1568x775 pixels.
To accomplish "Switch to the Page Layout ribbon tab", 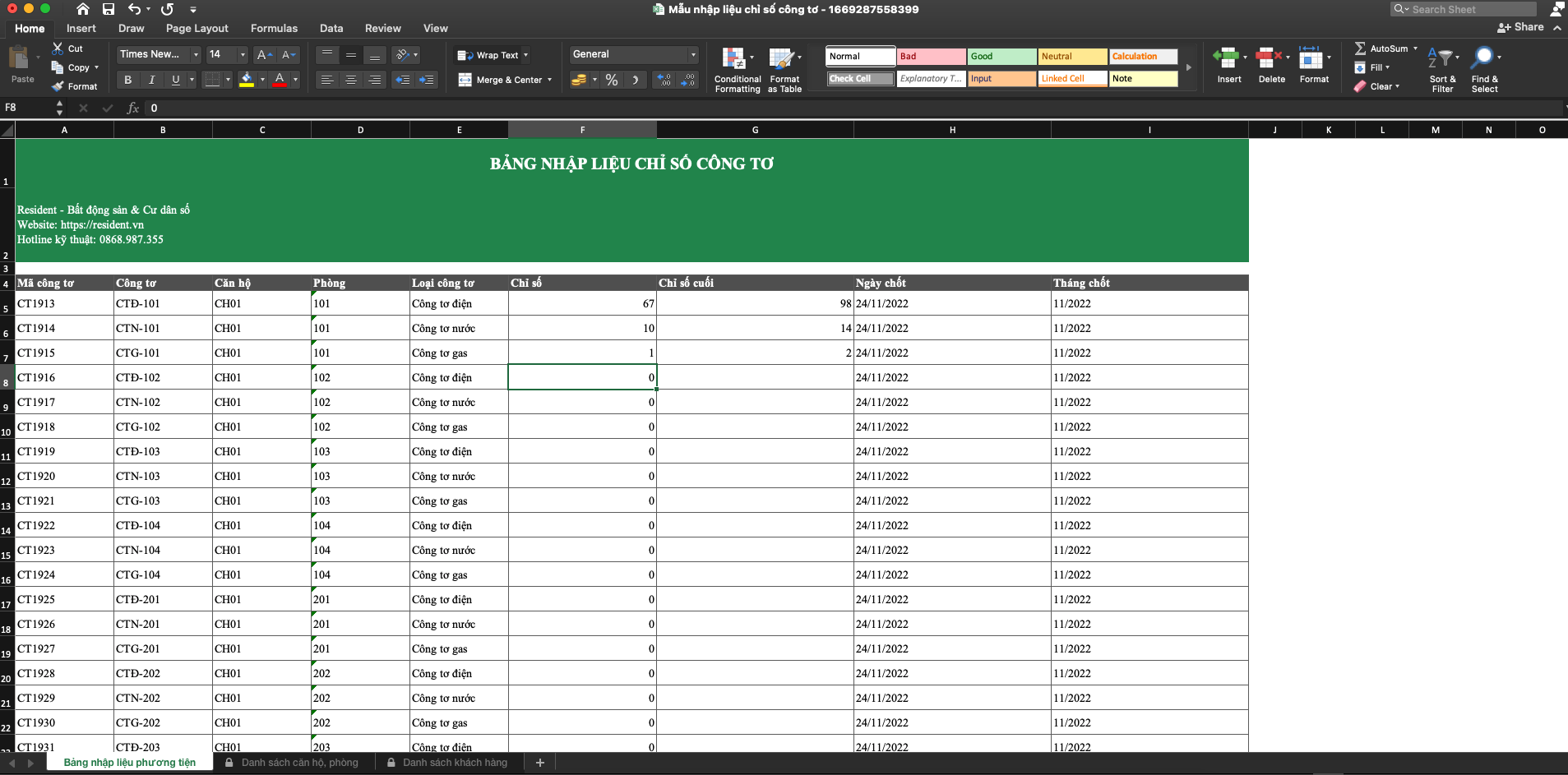I will coord(197,28).
